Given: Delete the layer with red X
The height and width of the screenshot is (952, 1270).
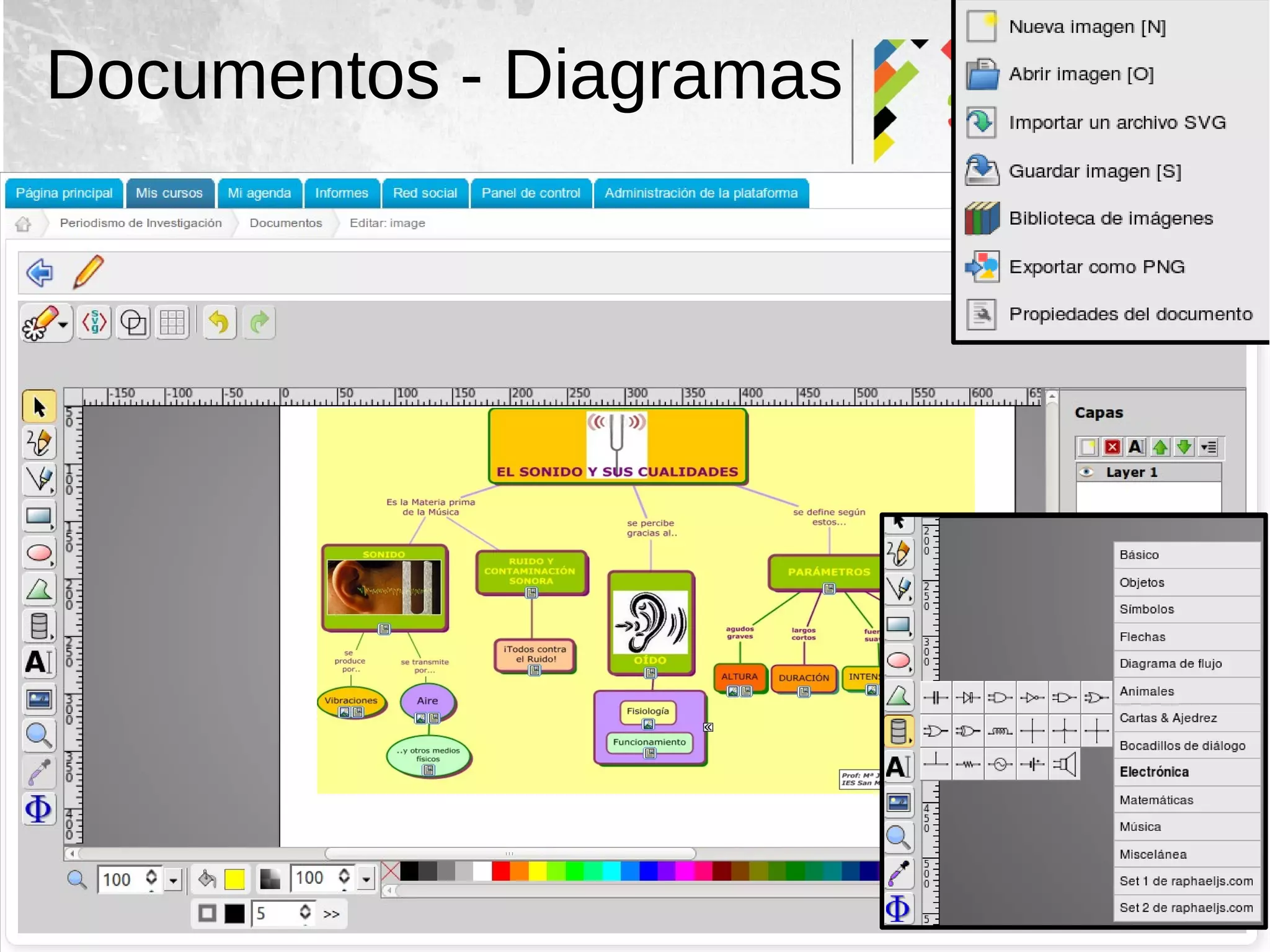Looking at the screenshot, I should [1112, 447].
